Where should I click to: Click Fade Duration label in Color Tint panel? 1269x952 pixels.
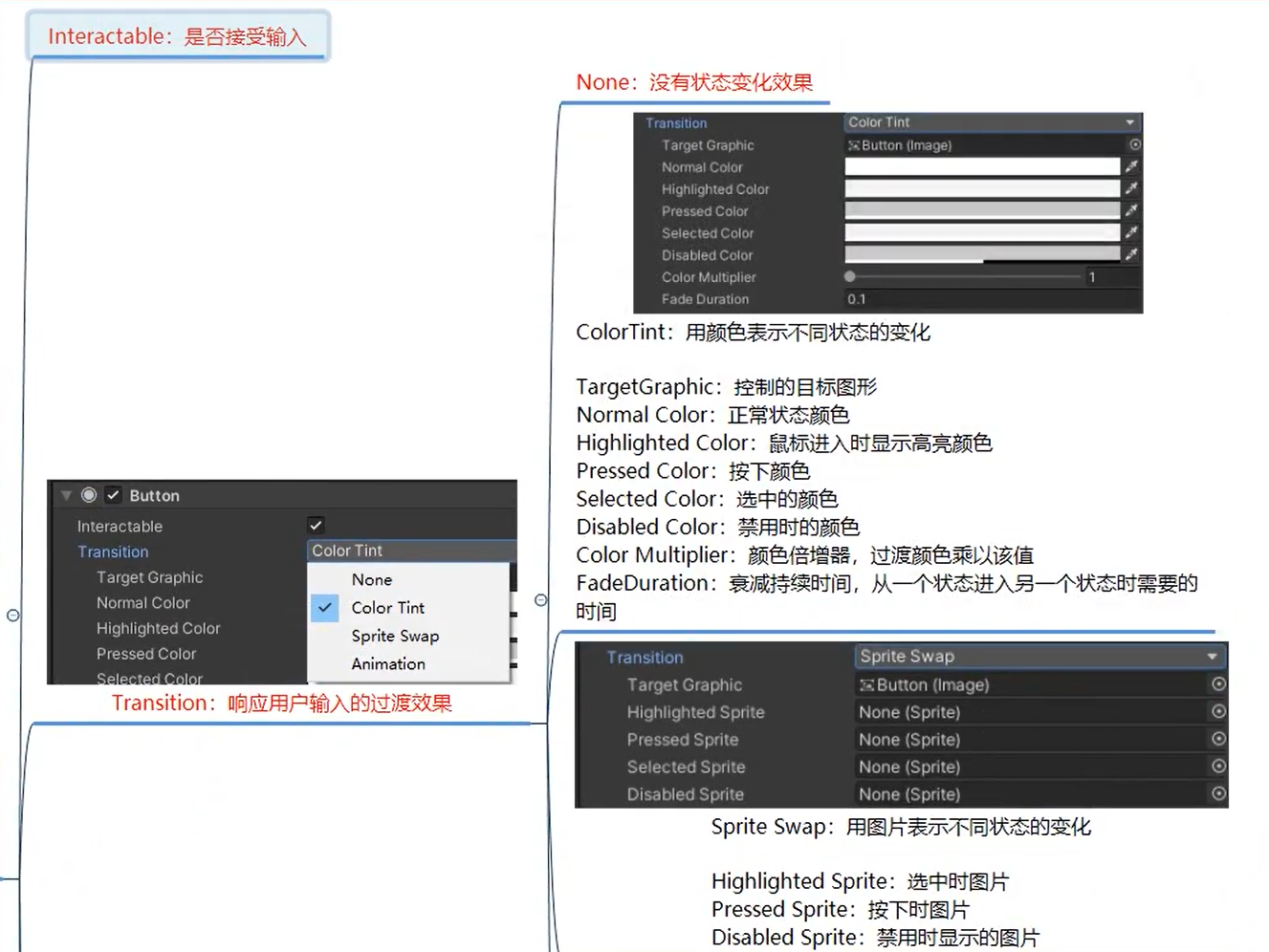[705, 299]
